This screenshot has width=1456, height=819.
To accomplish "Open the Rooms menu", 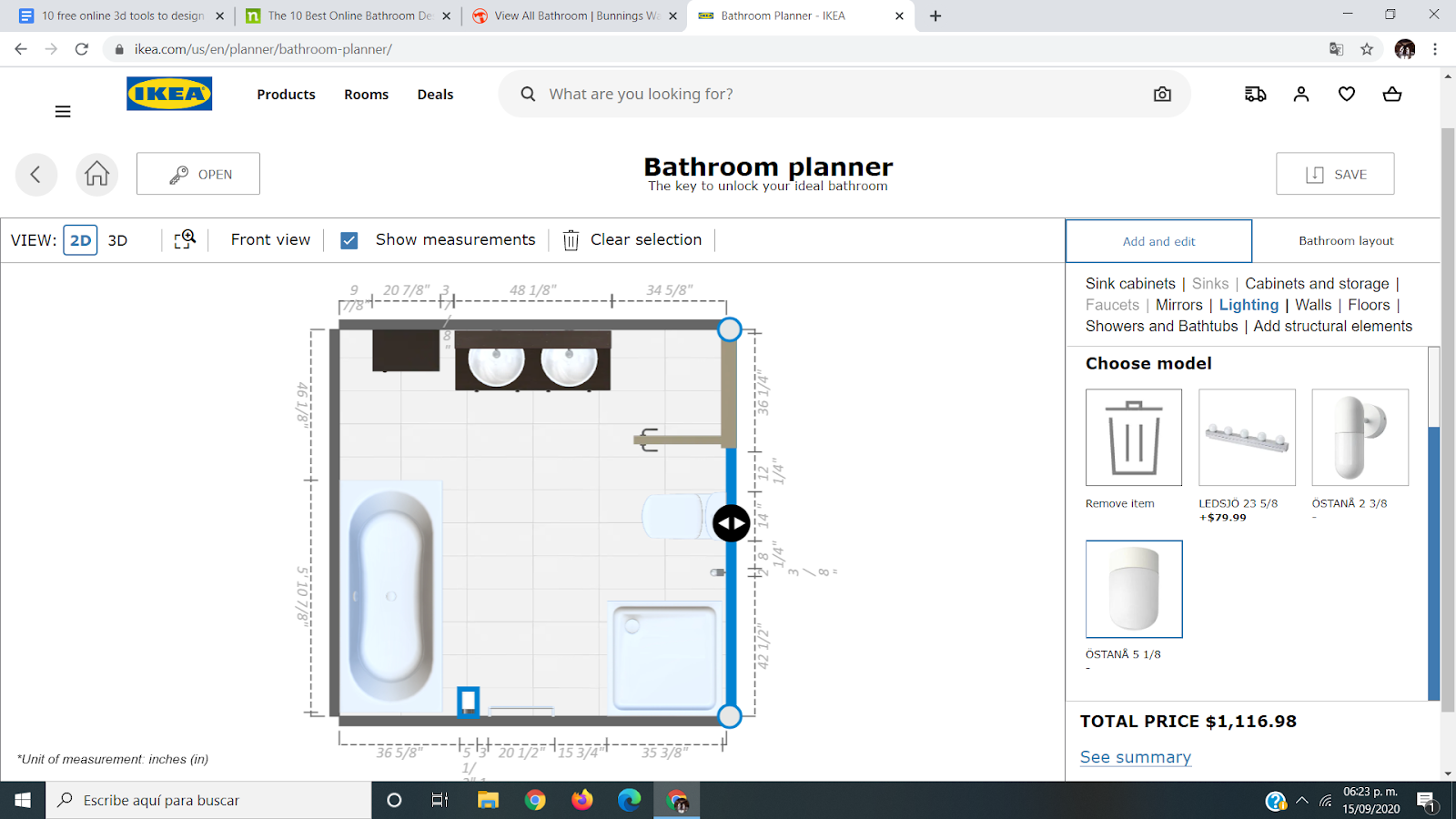I will [366, 95].
